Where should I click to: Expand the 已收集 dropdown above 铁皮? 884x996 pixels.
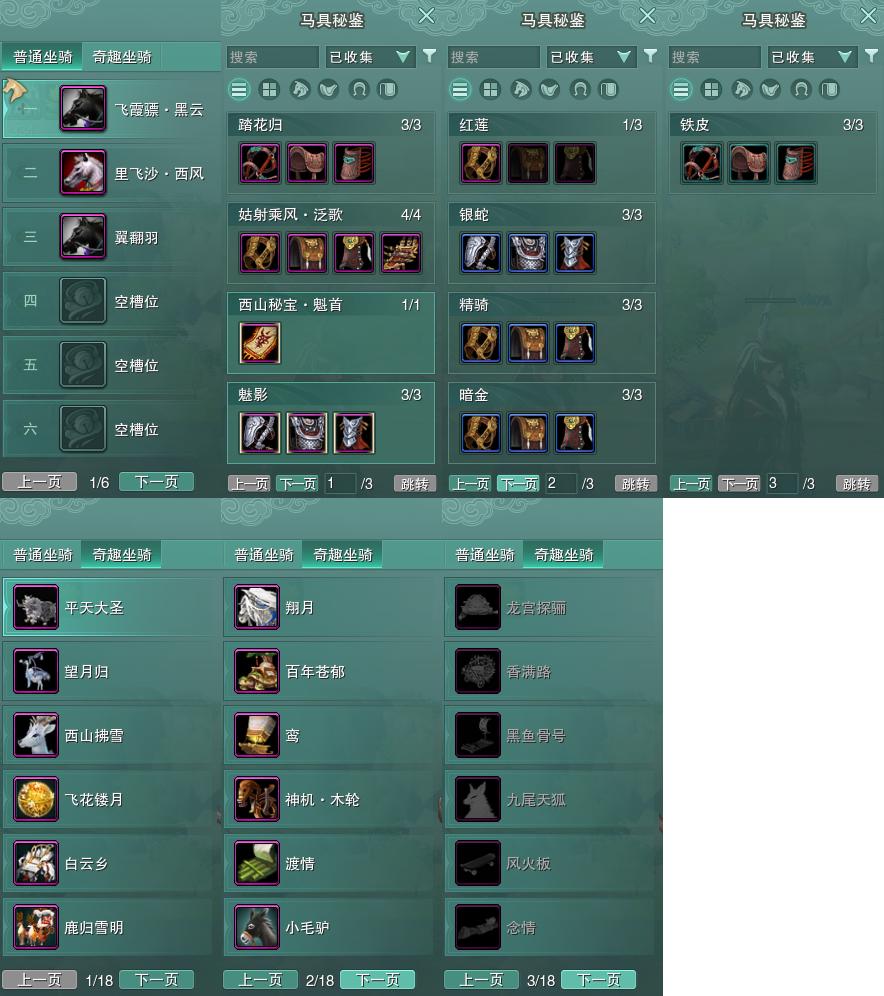(812, 57)
